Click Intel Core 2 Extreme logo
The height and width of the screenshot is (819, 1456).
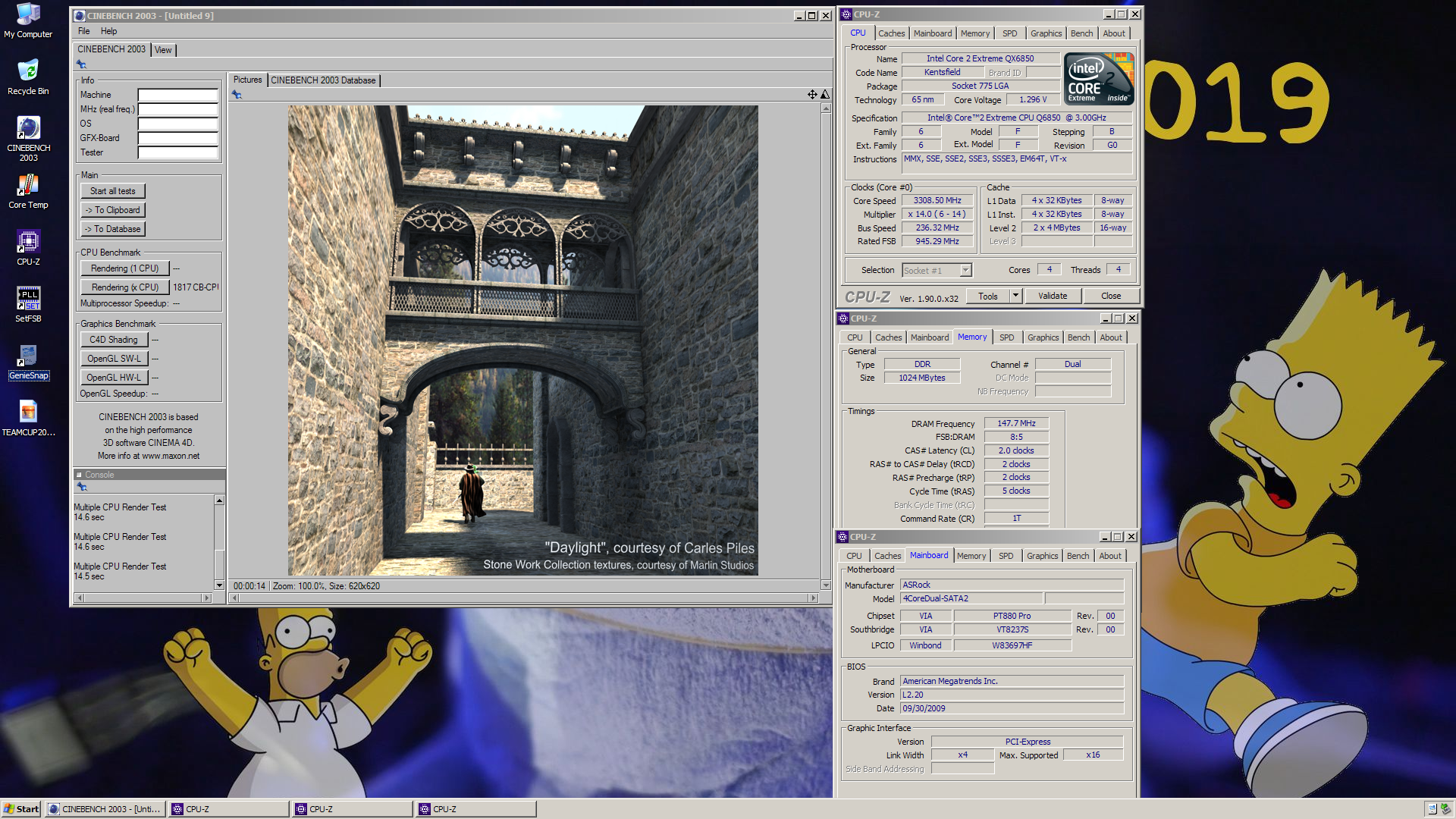click(x=1099, y=78)
